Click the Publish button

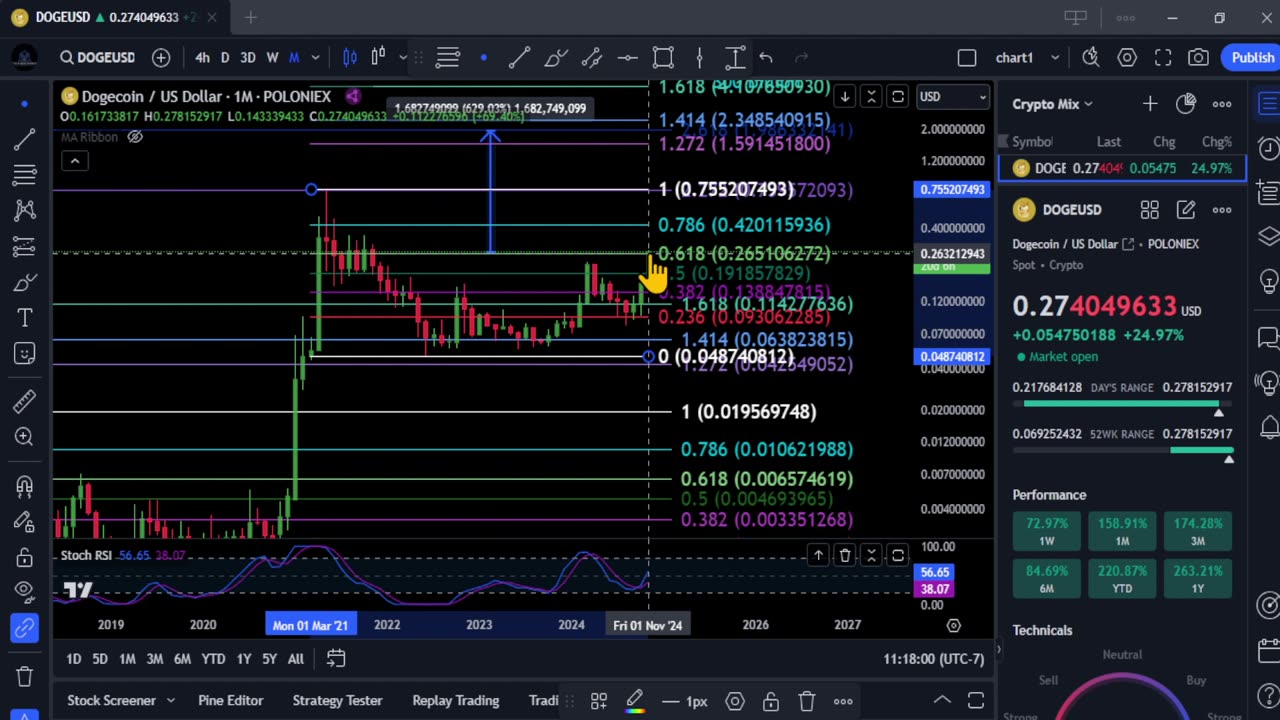pyautogui.click(x=1252, y=58)
